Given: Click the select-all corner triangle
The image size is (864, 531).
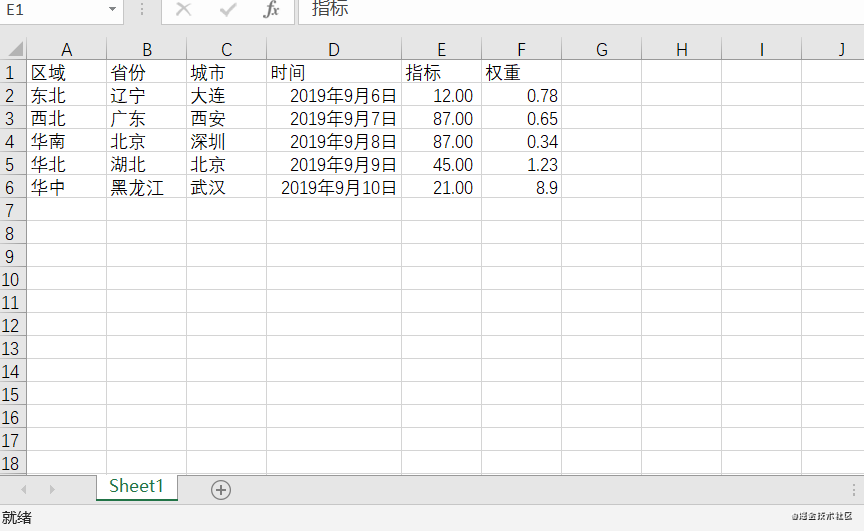Looking at the screenshot, I should (x=14, y=49).
